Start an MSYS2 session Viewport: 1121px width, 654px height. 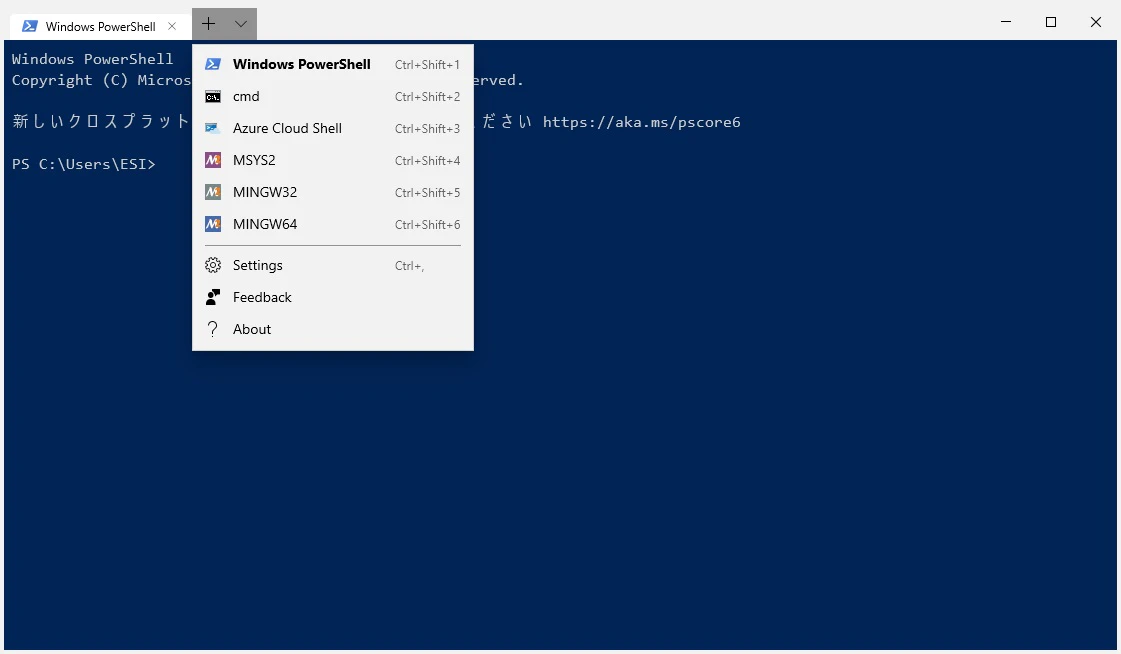tap(332, 160)
